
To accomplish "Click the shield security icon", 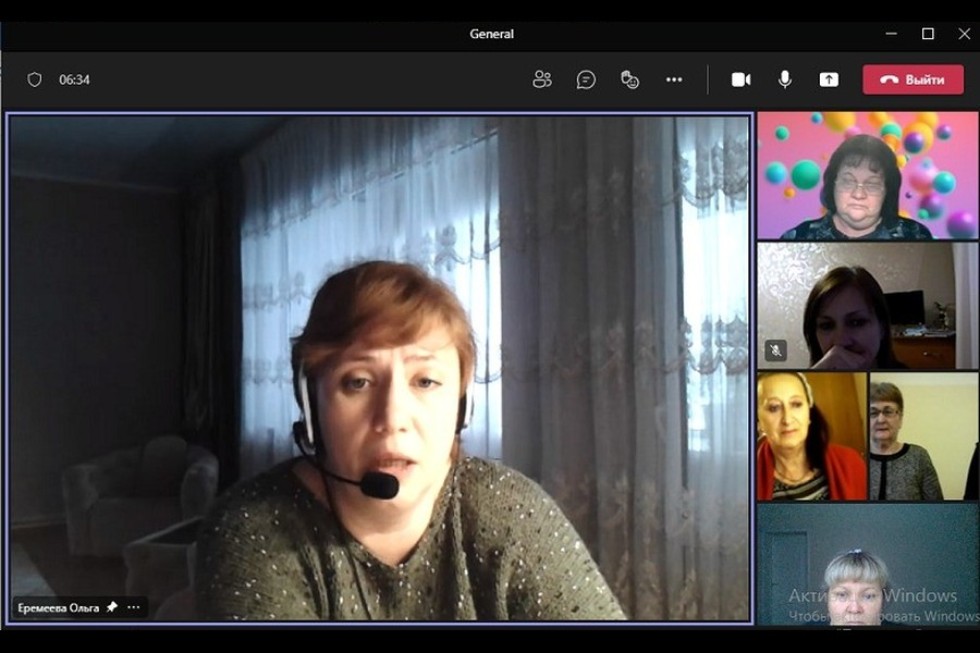I will [x=35, y=80].
